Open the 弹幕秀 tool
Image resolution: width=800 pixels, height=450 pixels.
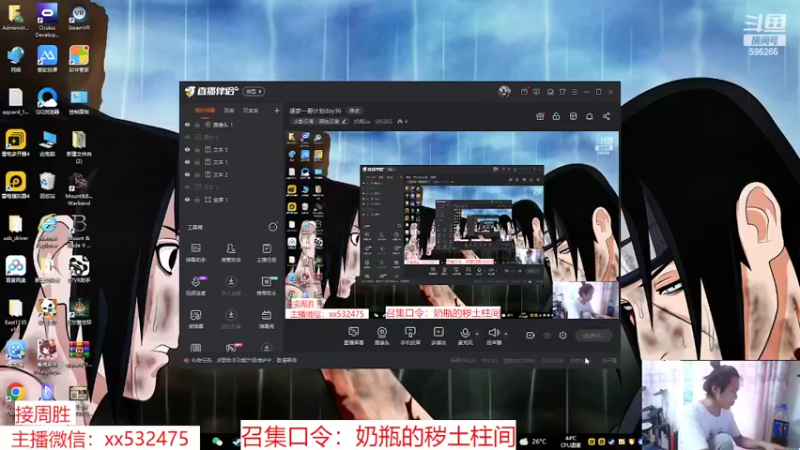coord(266,319)
